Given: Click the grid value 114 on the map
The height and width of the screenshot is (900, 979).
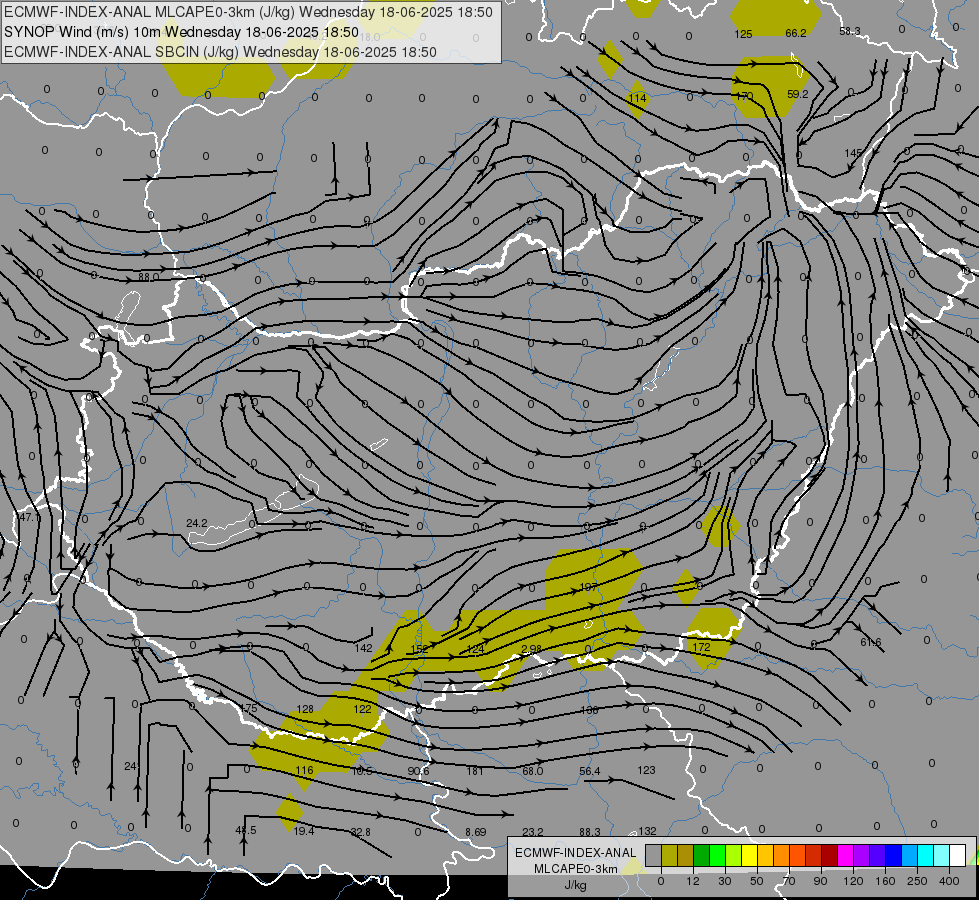Looking at the screenshot, I should [x=637, y=98].
